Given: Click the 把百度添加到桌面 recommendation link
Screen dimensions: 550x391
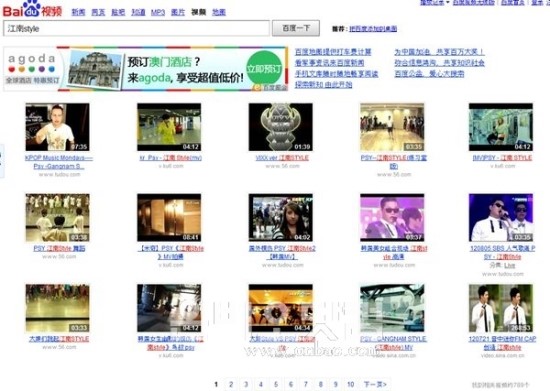Looking at the screenshot, I should [373, 29].
